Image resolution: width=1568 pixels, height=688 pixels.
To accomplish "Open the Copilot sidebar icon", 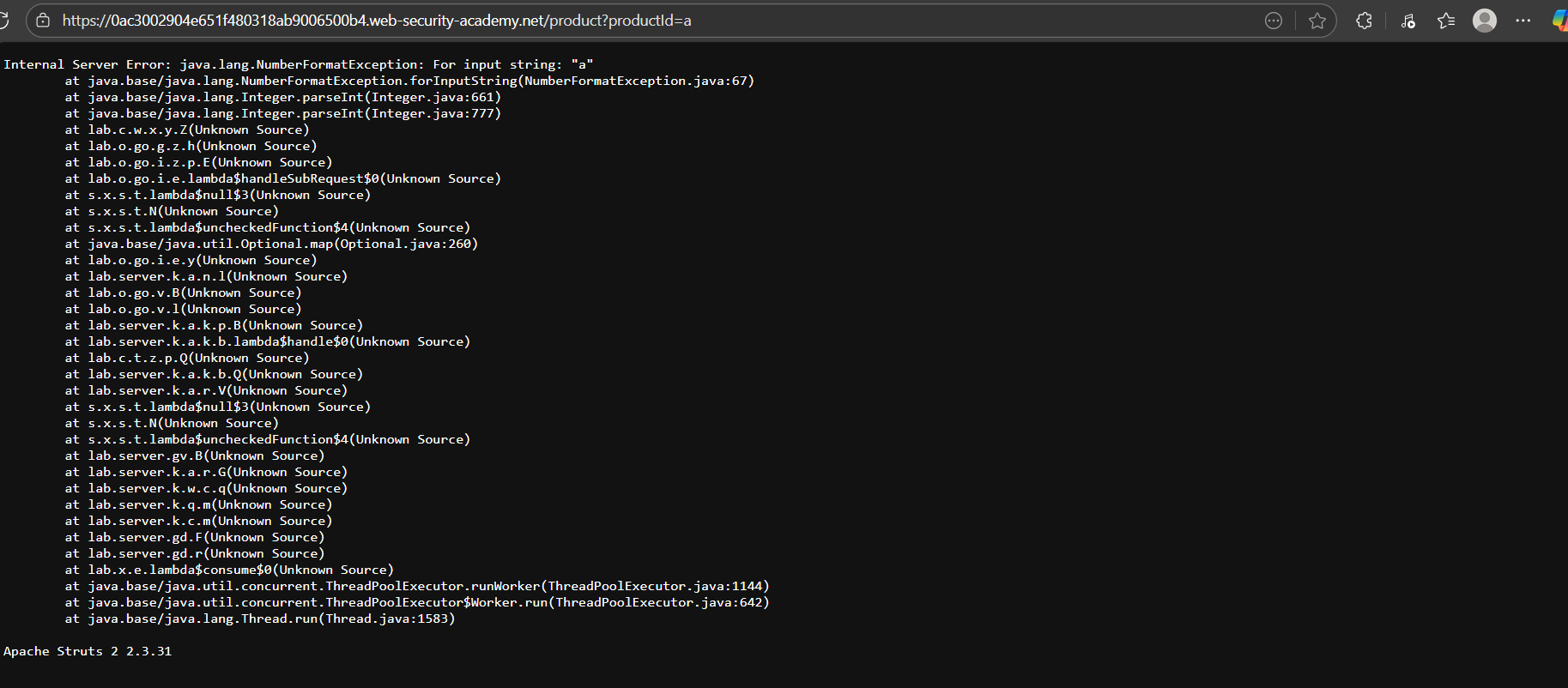I will (x=1560, y=21).
